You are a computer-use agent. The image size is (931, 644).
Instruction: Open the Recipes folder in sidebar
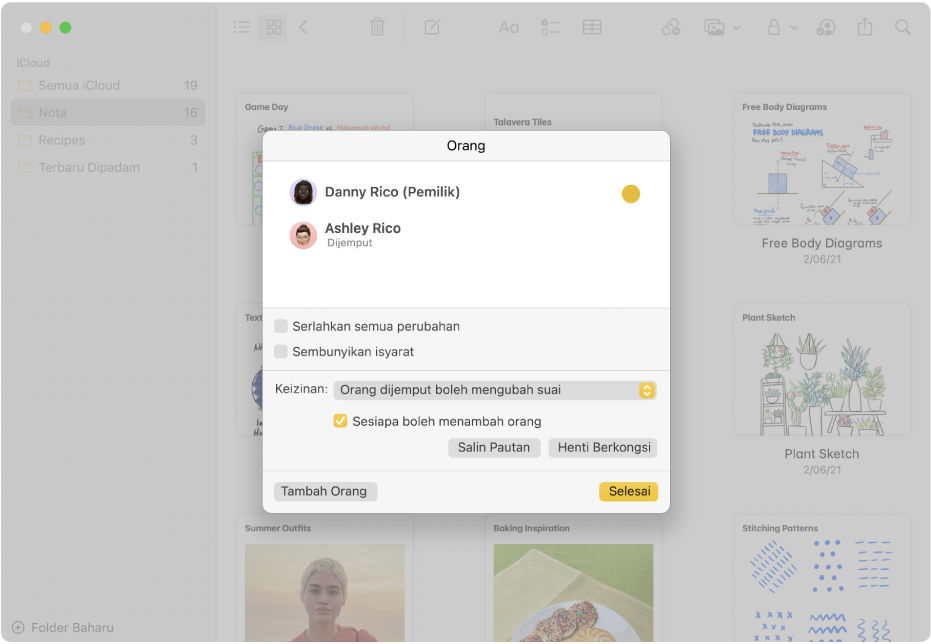[x=108, y=140]
